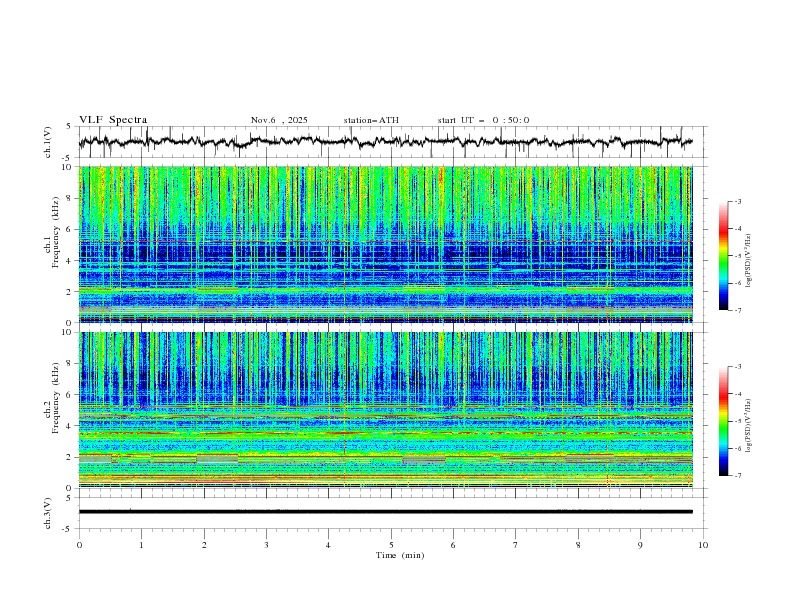Click the "-3" tick on ch.2 color bar
792x612 pixels.
(737, 367)
